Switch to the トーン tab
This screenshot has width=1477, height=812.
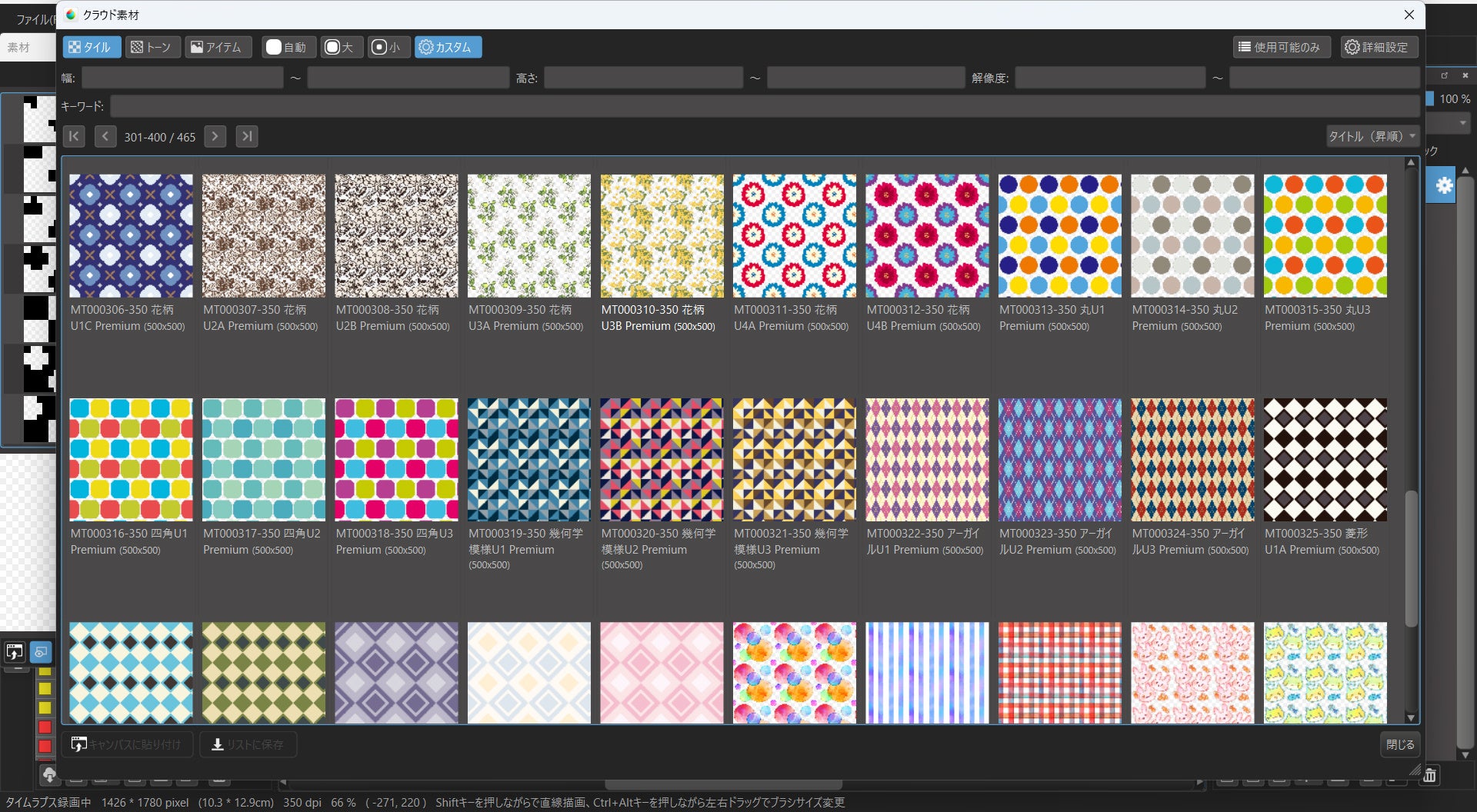(x=152, y=48)
